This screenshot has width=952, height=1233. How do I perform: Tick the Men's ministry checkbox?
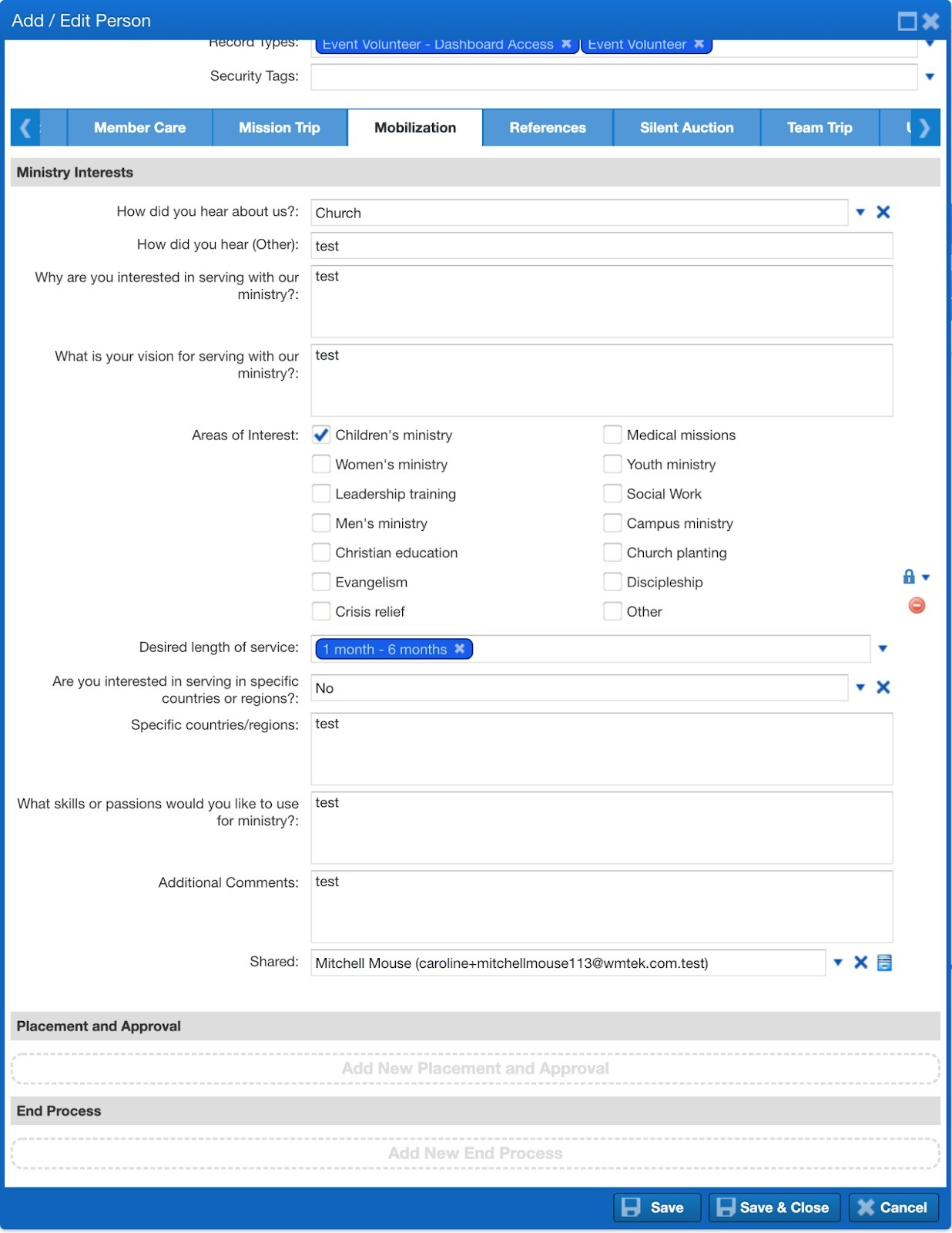pos(321,523)
